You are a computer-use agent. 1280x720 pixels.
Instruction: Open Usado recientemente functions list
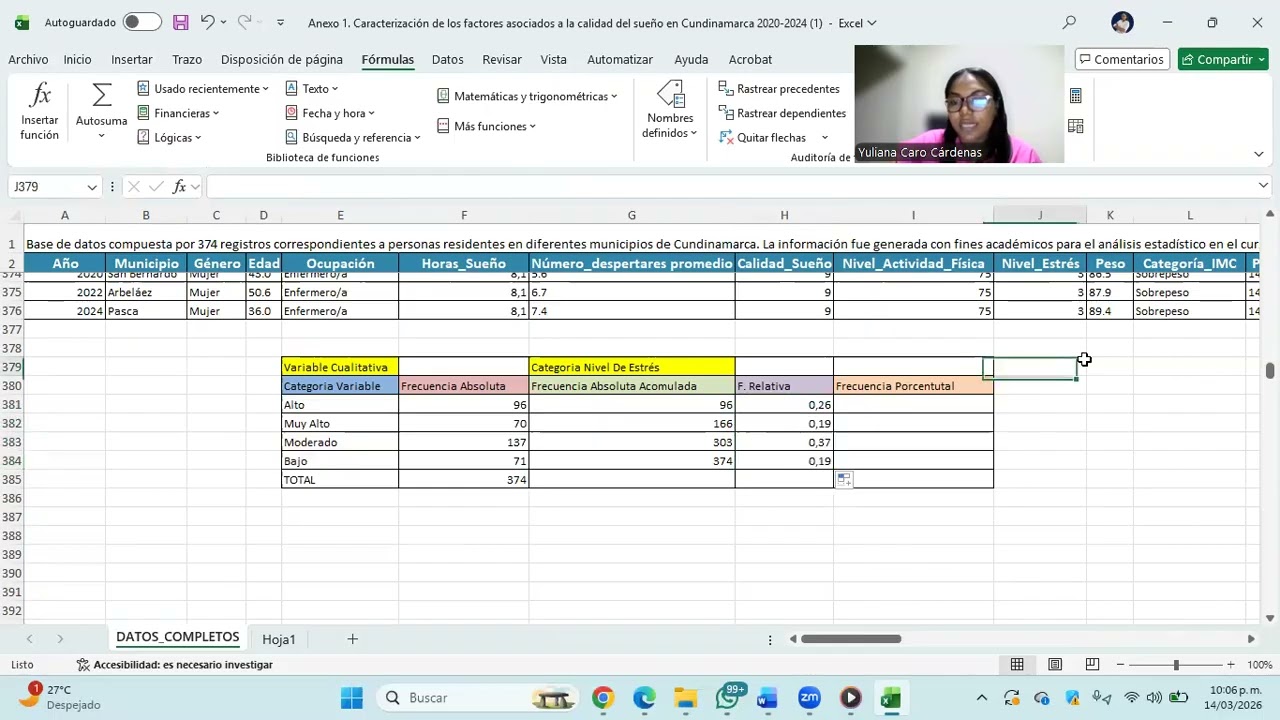click(x=203, y=89)
